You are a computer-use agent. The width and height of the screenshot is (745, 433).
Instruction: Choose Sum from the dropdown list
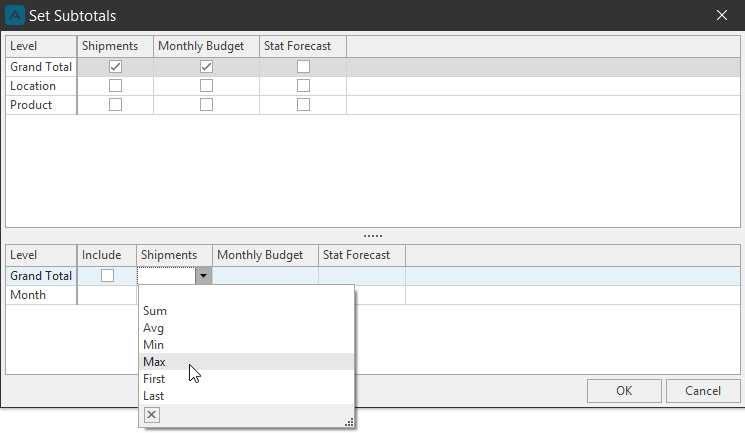(247, 311)
